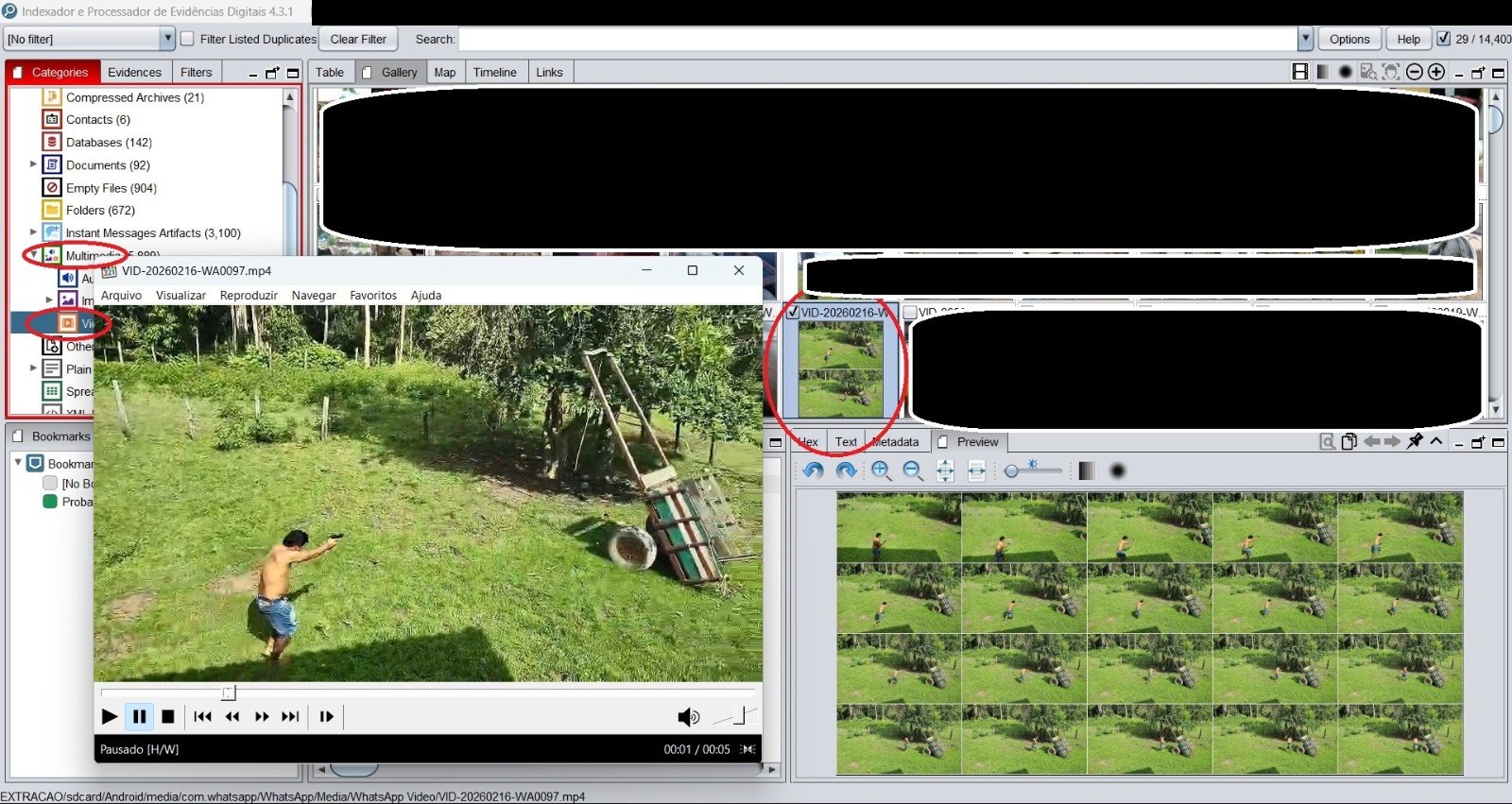Play the video in the media player
Viewport: 1512px width, 804px height.
(x=110, y=717)
